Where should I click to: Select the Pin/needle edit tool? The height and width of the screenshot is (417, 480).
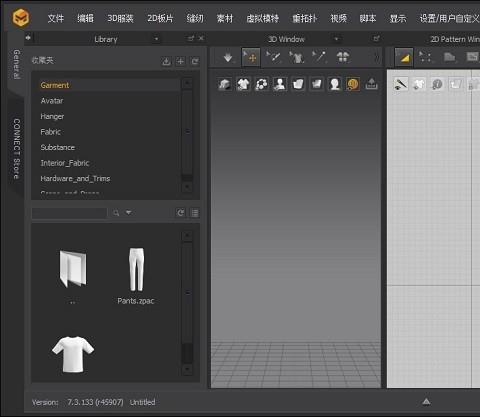coord(273,57)
